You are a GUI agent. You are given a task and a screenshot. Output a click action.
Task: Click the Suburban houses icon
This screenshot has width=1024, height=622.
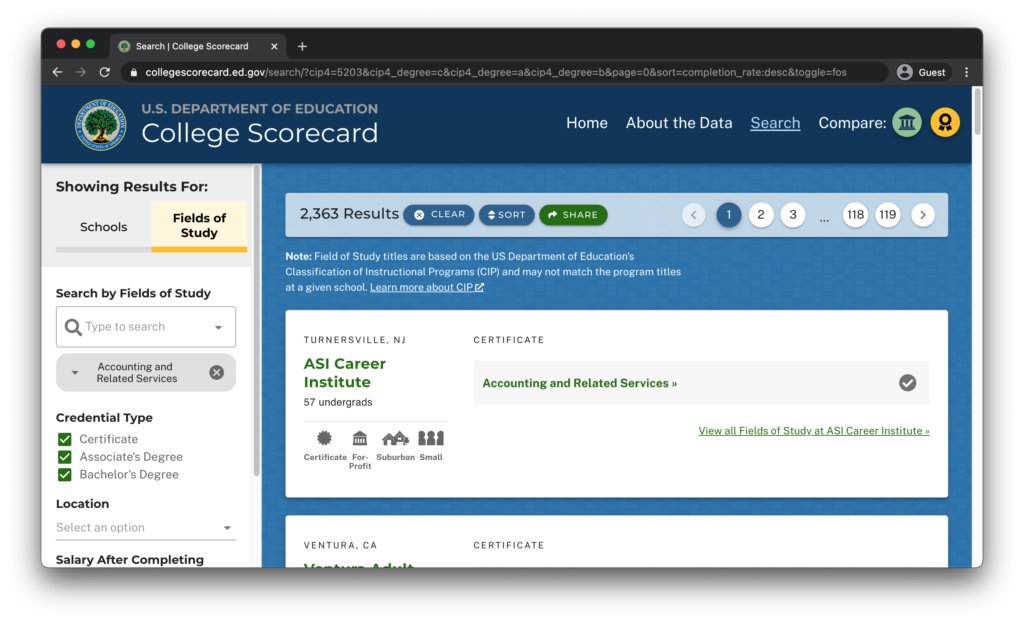pos(395,438)
